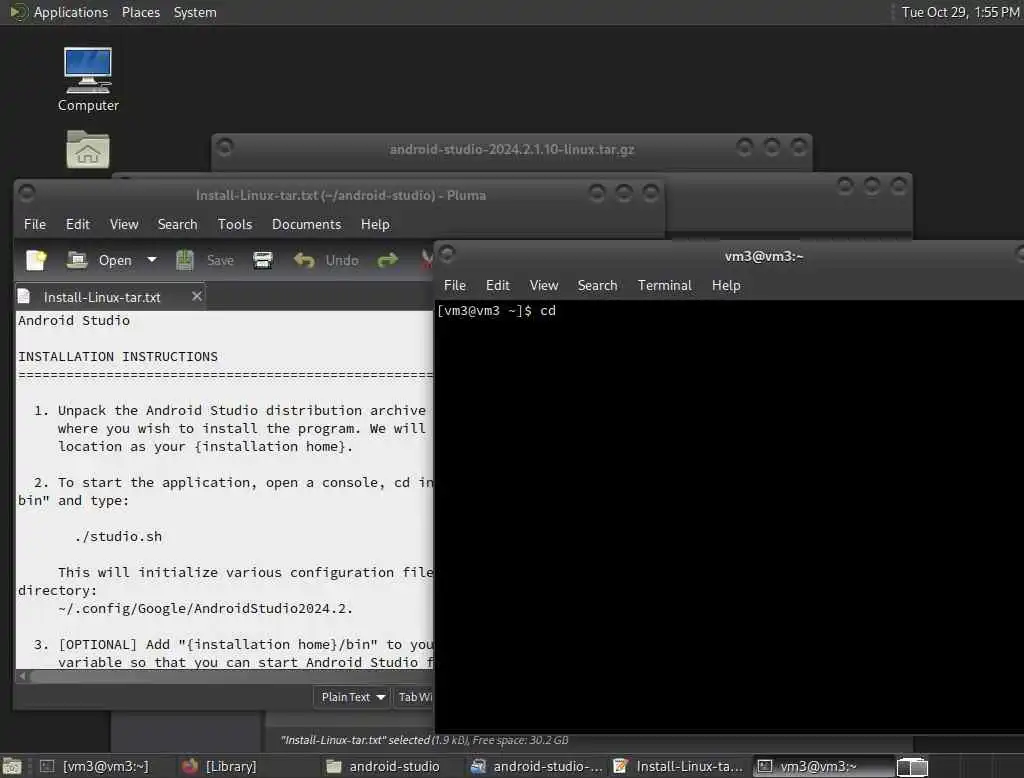Screen dimensions: 1024x778
Task: Click the Redo arrow icon in Pluma
Action: click(388, 260)
